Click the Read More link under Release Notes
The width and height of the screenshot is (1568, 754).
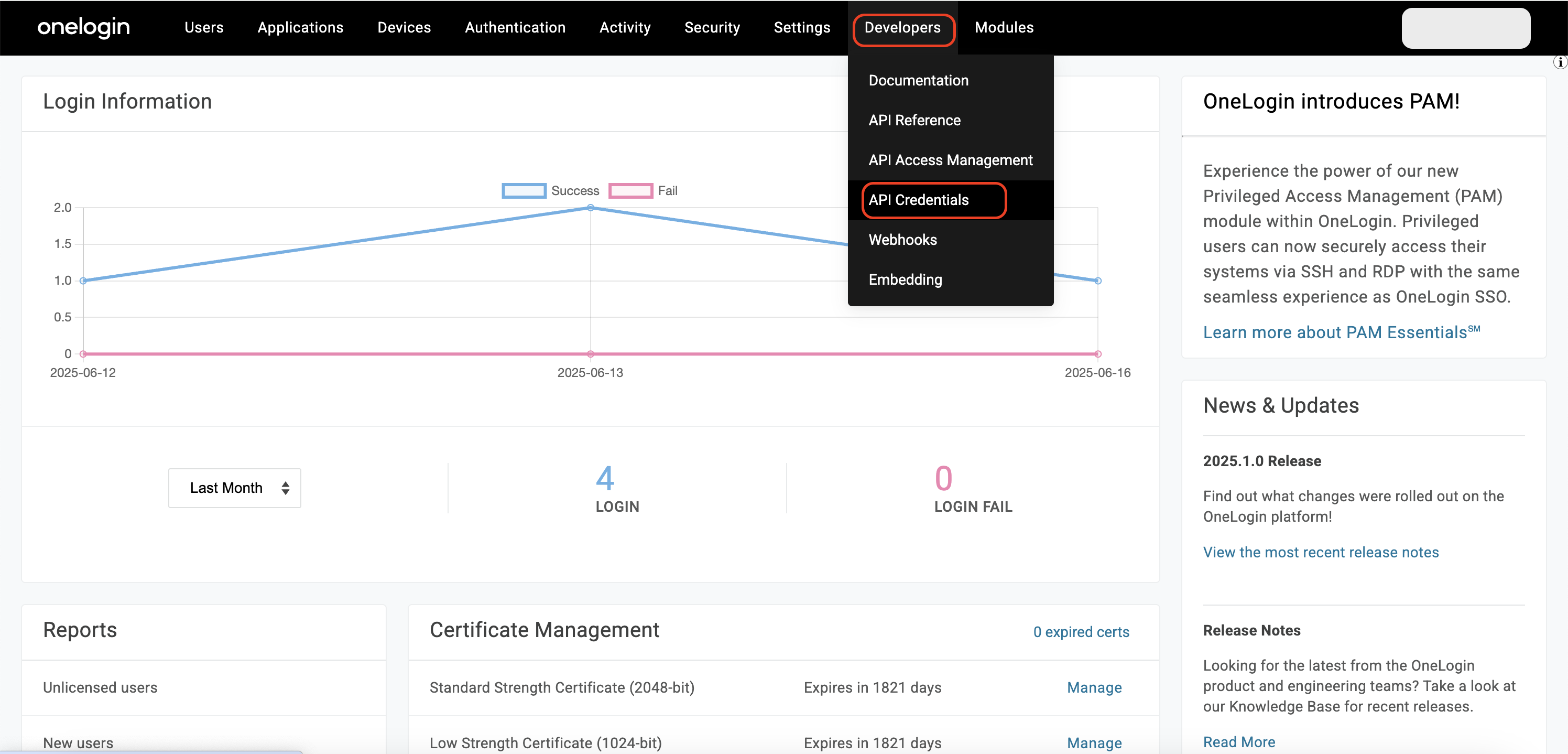pyautogui.click(x=1239, y=742)
